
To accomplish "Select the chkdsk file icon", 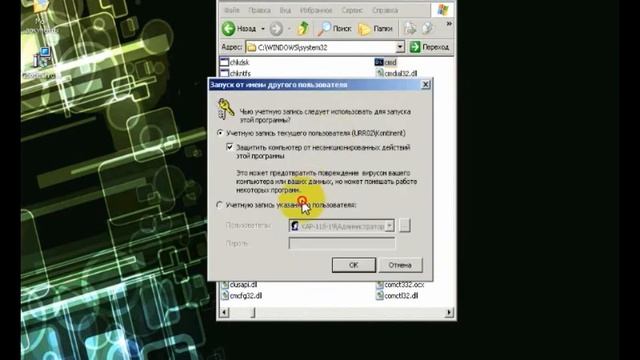I will click(224, 62).
